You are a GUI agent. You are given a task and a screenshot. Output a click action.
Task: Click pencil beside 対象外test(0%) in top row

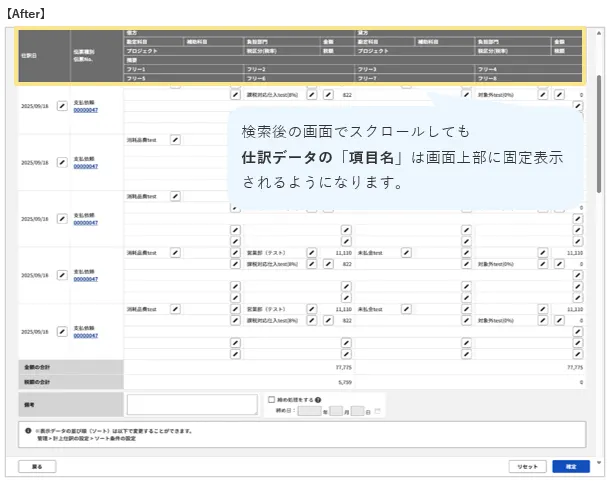pyautogui.click(x=543, y=94)
